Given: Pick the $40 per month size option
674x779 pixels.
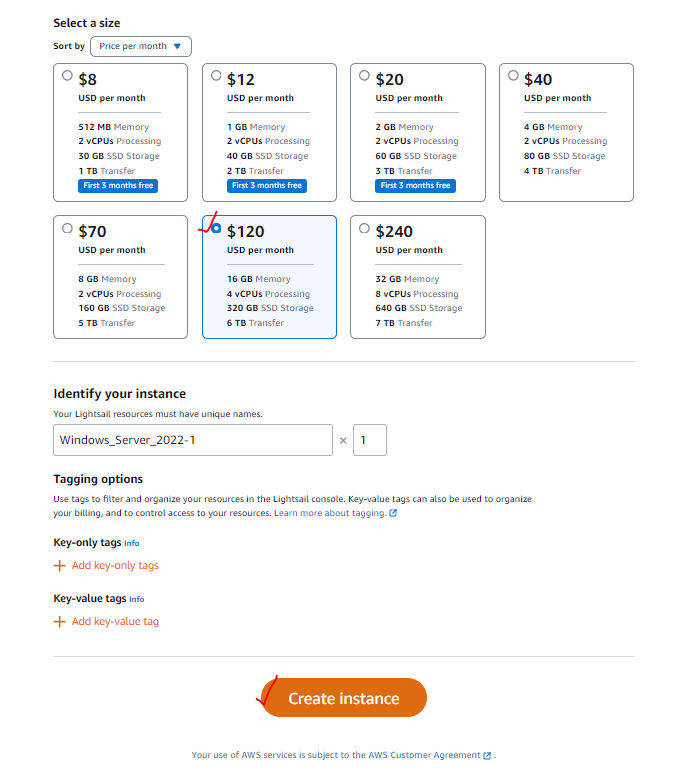Looking at the screenshot, I should coord(513,76).
